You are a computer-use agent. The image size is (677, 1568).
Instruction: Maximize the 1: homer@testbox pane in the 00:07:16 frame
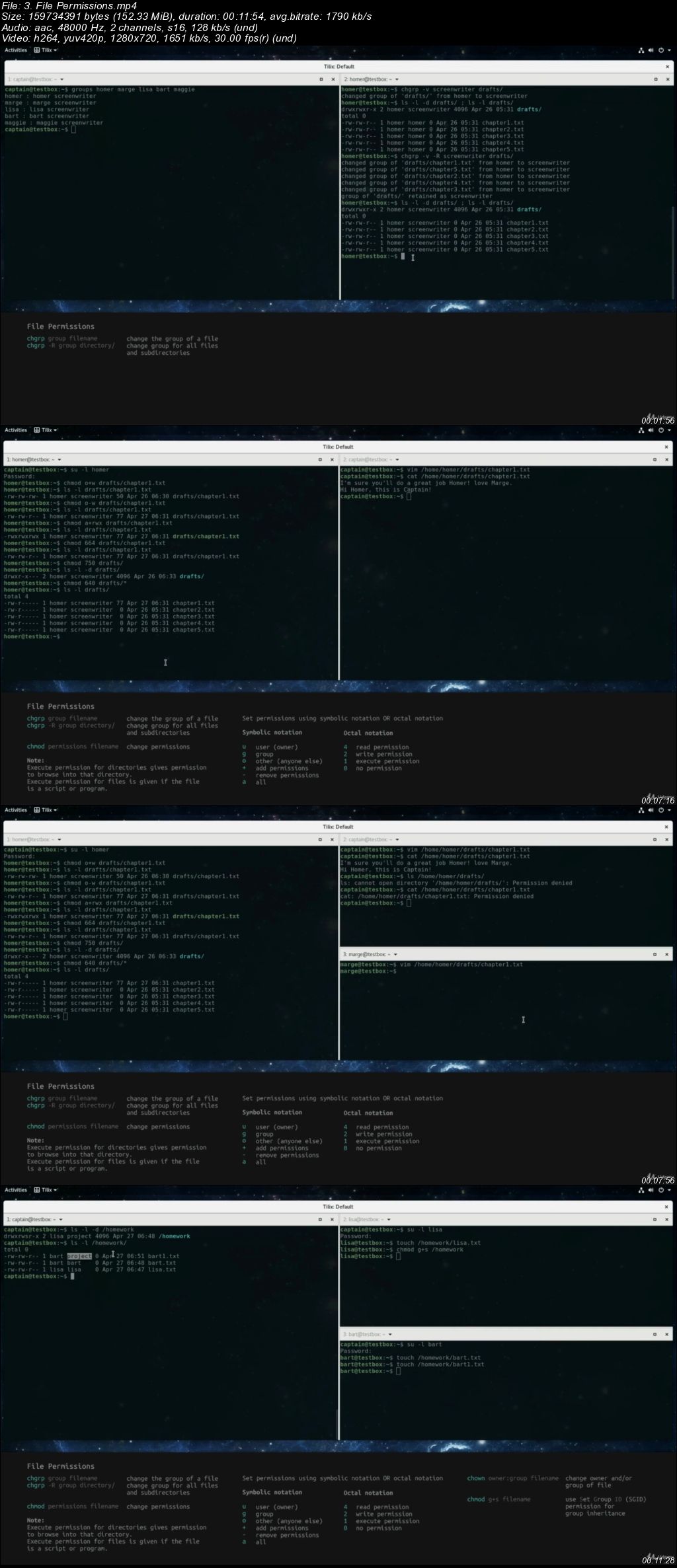(321, 459)
